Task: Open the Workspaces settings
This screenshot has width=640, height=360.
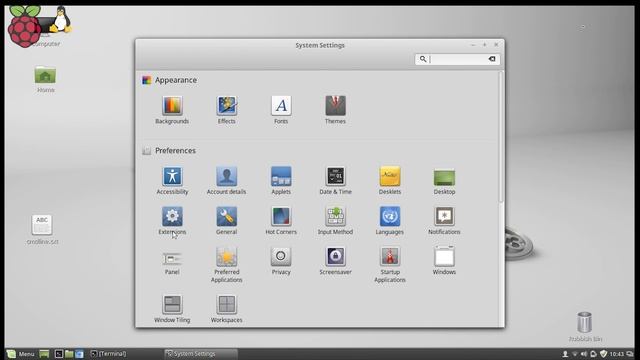Action: (227, 309)
